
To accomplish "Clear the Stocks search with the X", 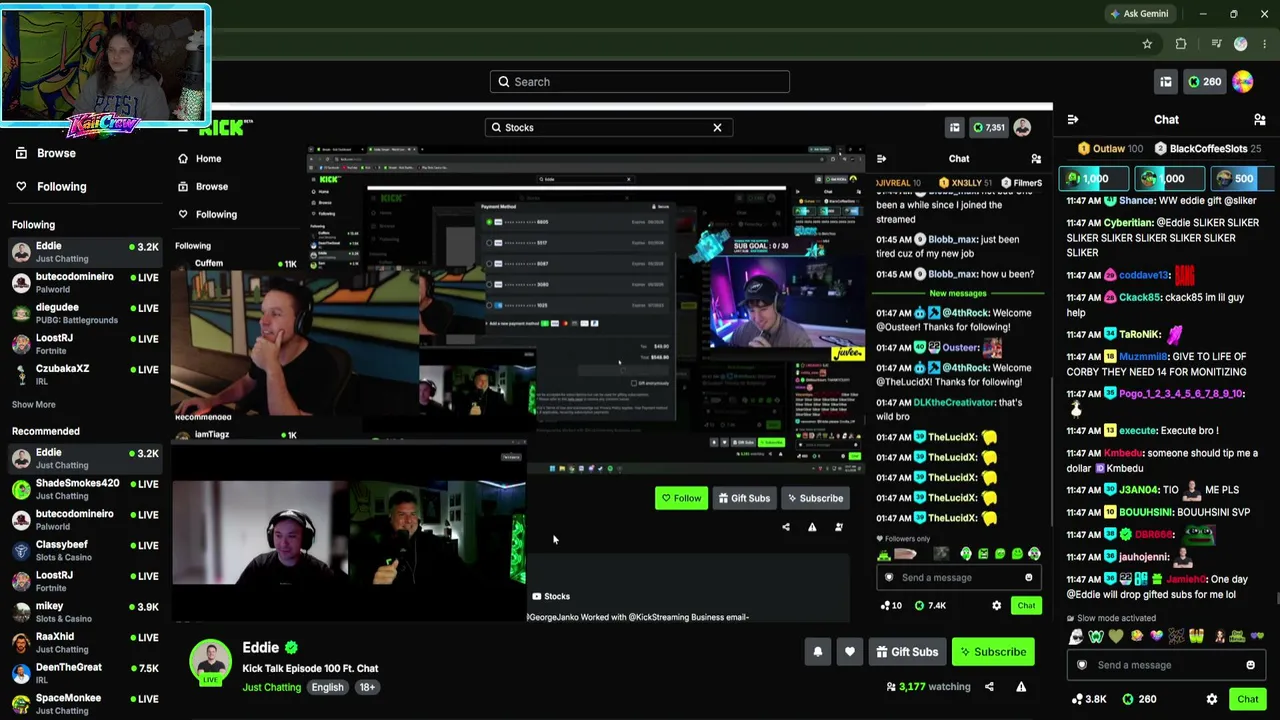I will click(x=717, y=128).
